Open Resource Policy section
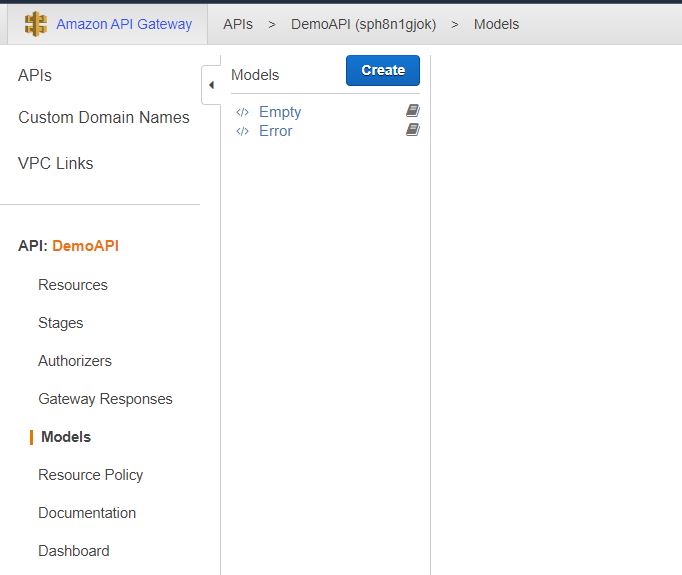 click(90, 475)
